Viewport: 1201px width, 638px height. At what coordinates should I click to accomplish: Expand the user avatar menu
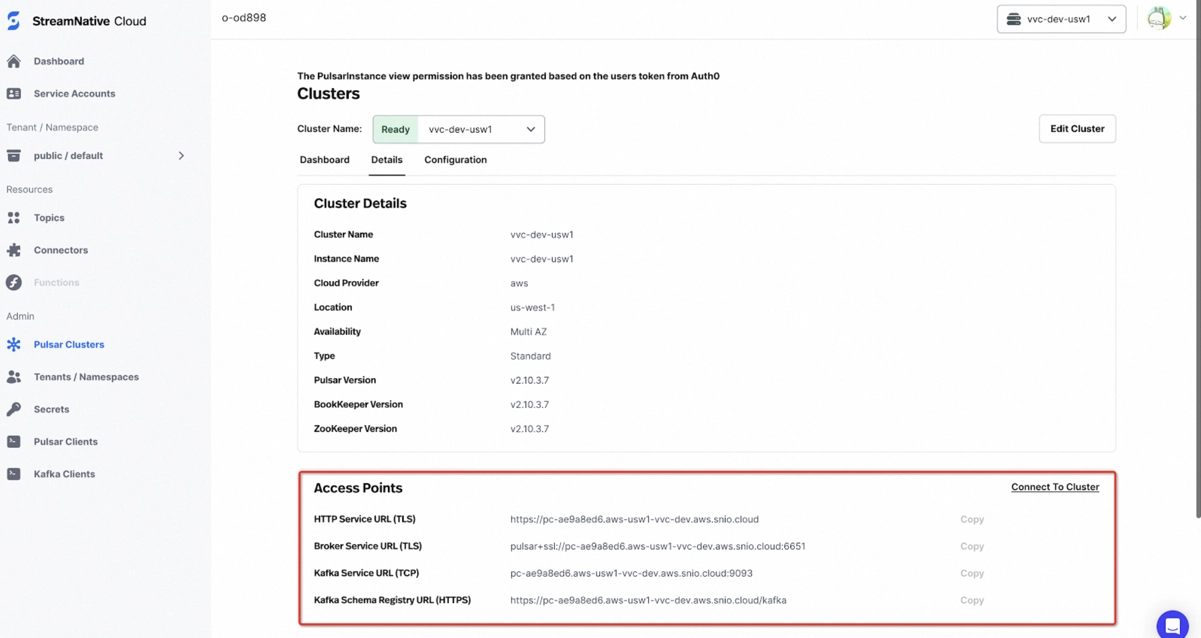[x=1167, y=18]
